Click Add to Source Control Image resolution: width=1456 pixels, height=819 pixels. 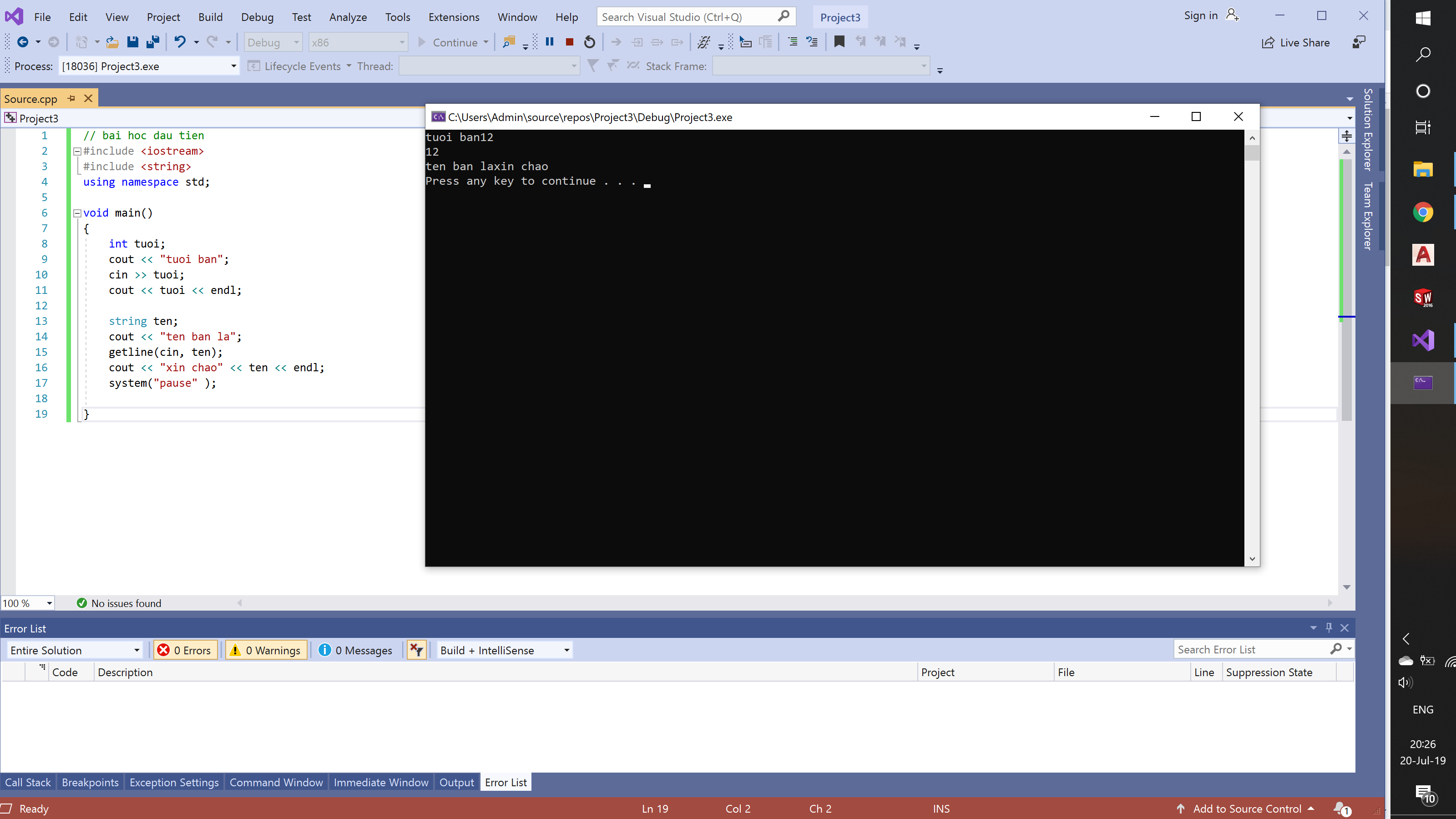pyautogui.click(x=1246, y=808)
